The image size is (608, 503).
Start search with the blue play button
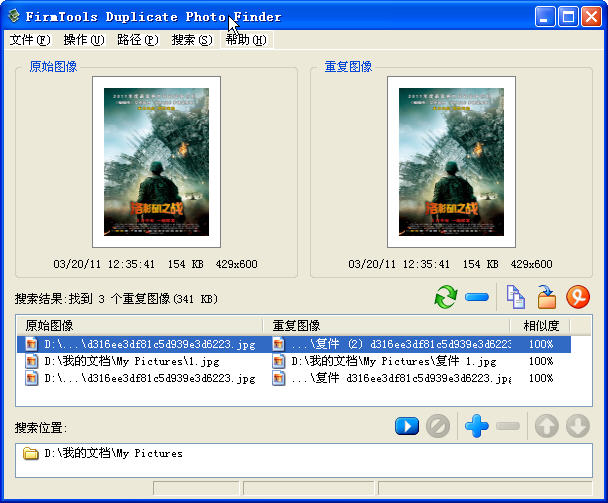[x=406, y=427]
